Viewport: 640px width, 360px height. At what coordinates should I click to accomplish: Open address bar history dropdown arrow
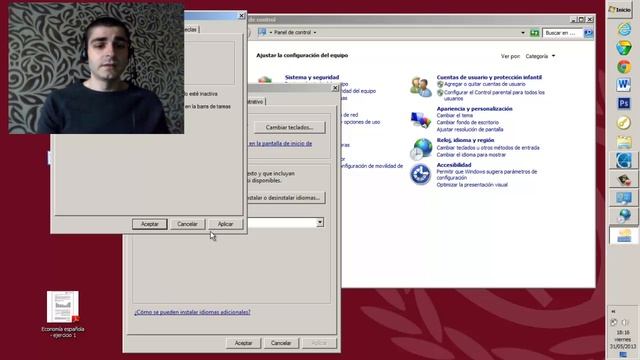click(x=523, y=33)
